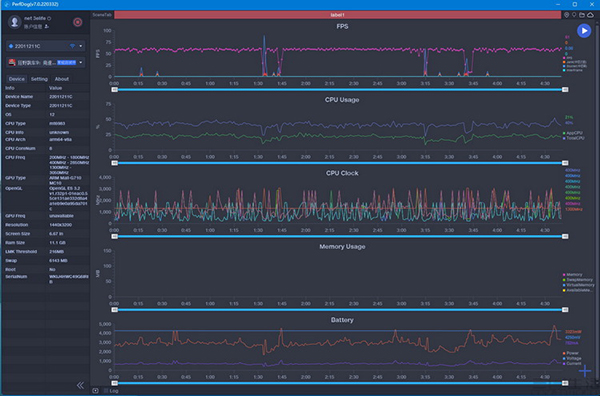This screenshot has height=396, width=600.
Task: Collapse the left panel with the double chevron
Action: pos(80,385)
